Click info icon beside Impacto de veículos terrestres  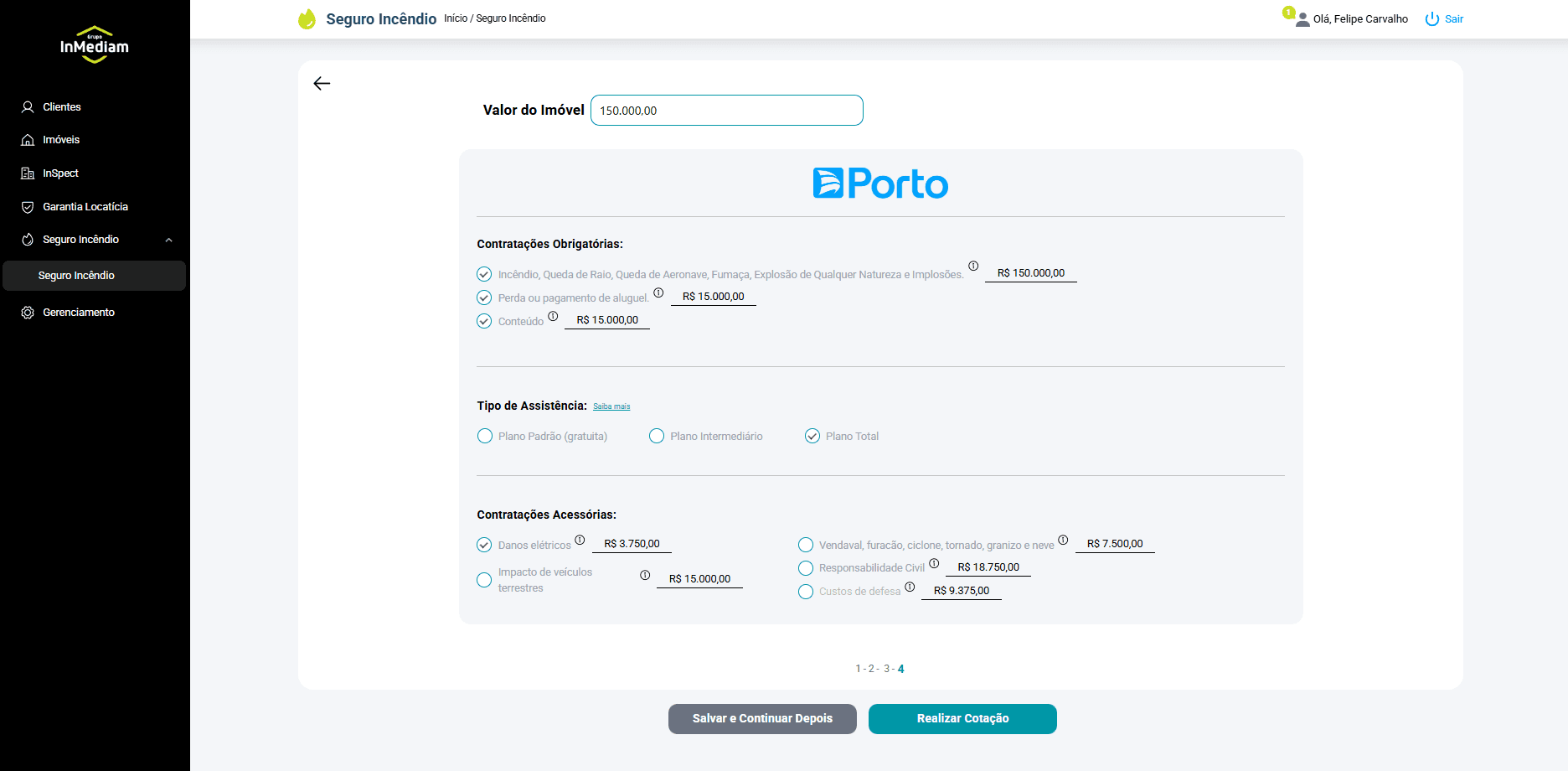coord(645,575)
